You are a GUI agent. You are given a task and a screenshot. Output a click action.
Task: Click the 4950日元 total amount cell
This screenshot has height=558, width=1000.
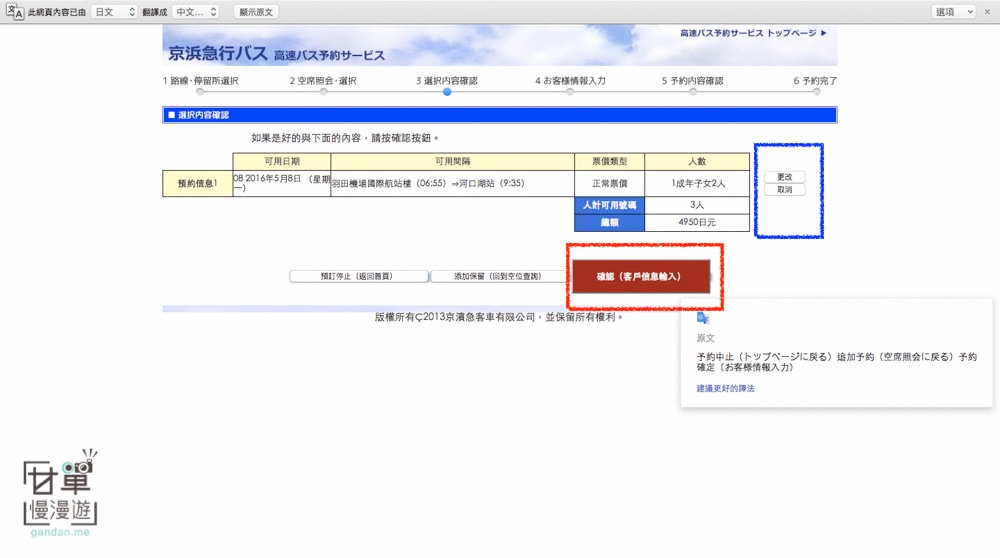[697, 222]
